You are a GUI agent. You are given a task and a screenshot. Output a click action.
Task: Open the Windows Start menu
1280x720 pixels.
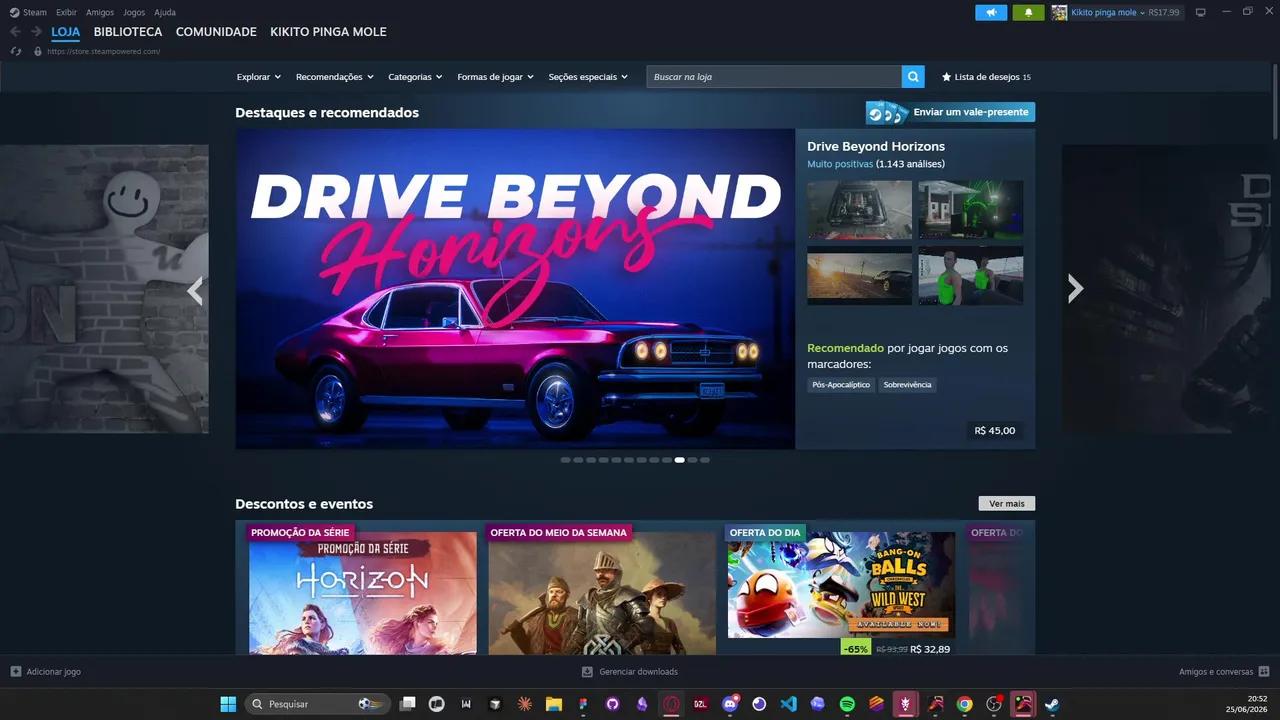click(228, 704)
